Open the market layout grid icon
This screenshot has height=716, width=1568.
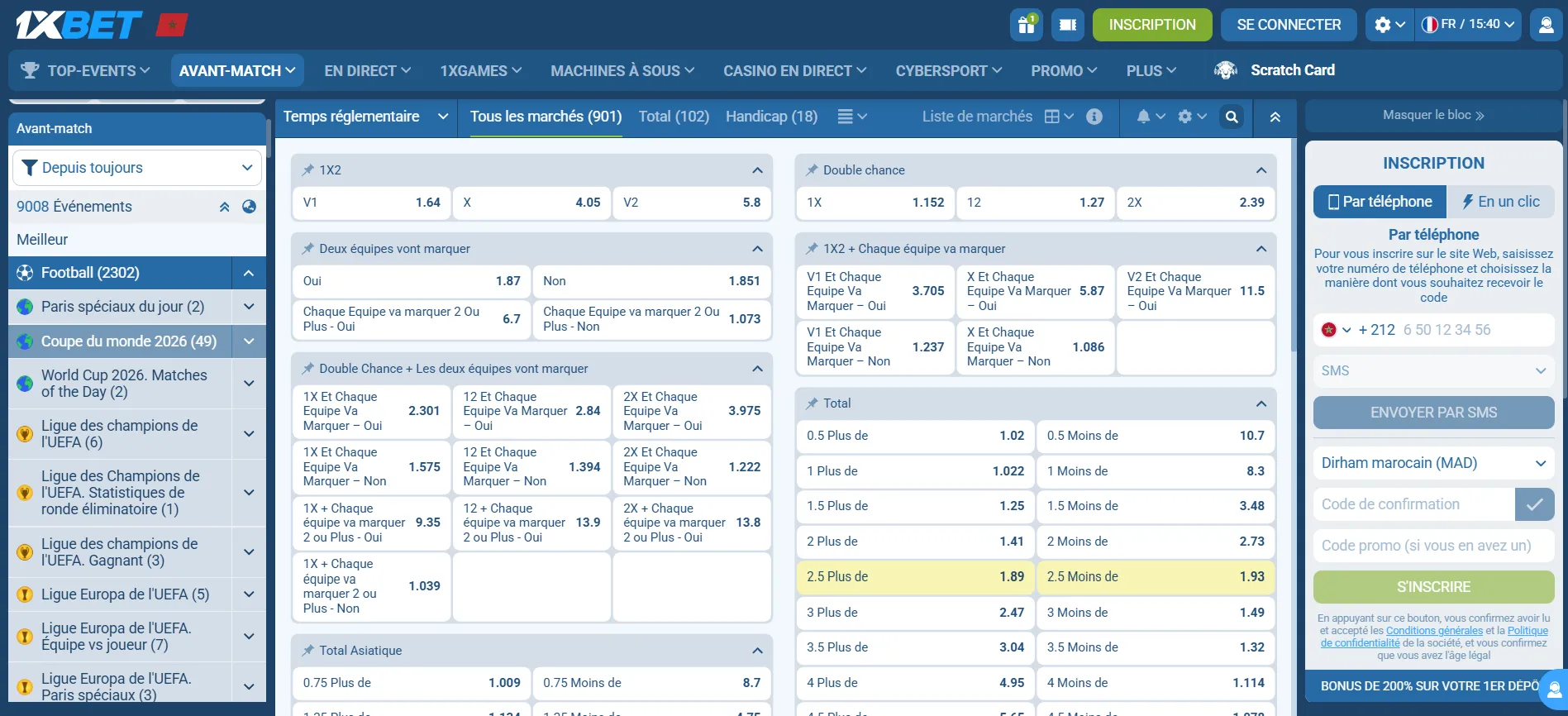pos(1059,117)
